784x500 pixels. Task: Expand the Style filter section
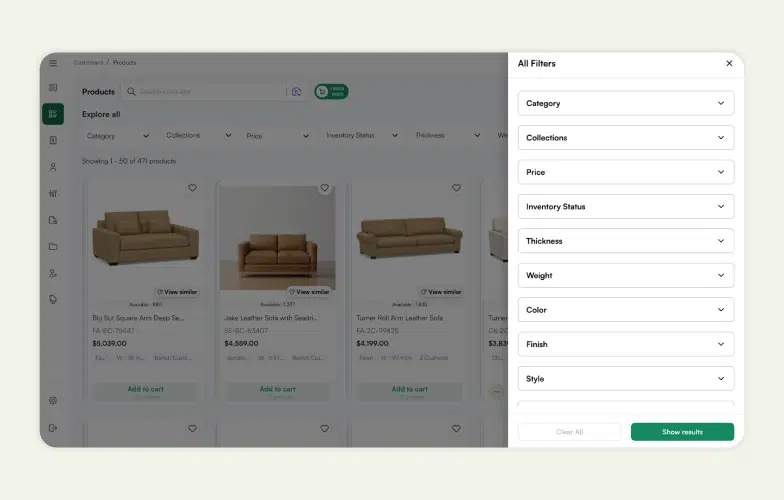(625, 379)
